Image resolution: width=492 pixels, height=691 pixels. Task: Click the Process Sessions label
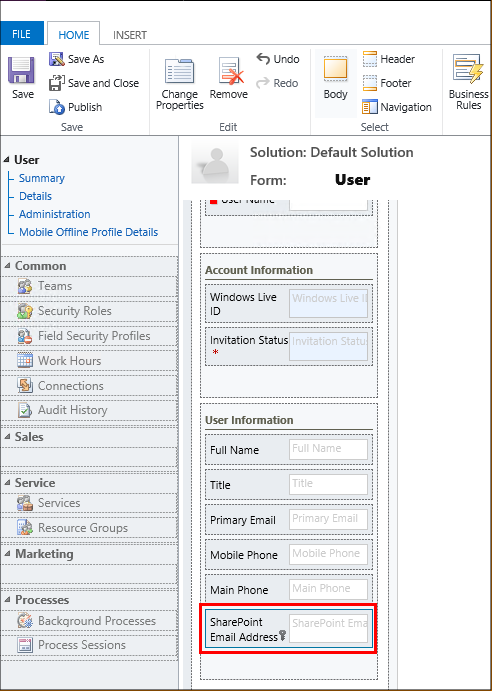pos(82,645)
